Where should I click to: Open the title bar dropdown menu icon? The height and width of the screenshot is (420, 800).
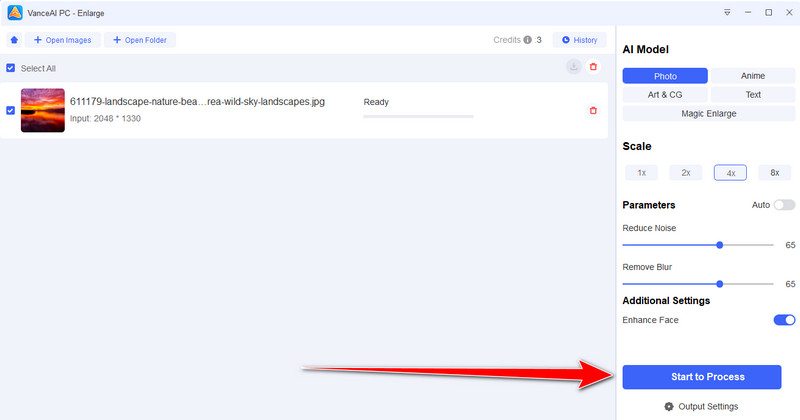point(727,12)
